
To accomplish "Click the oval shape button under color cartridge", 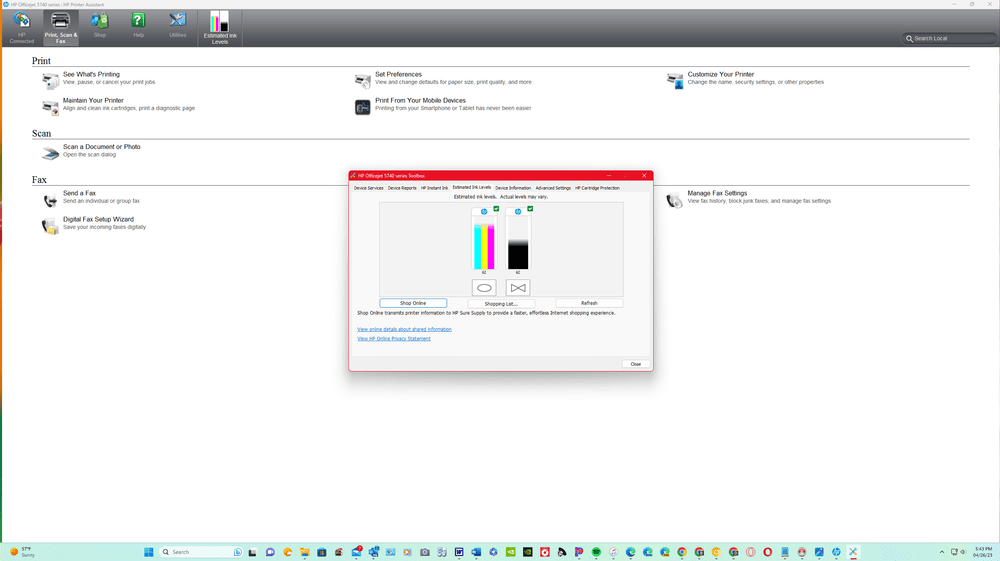I will 484,288.
